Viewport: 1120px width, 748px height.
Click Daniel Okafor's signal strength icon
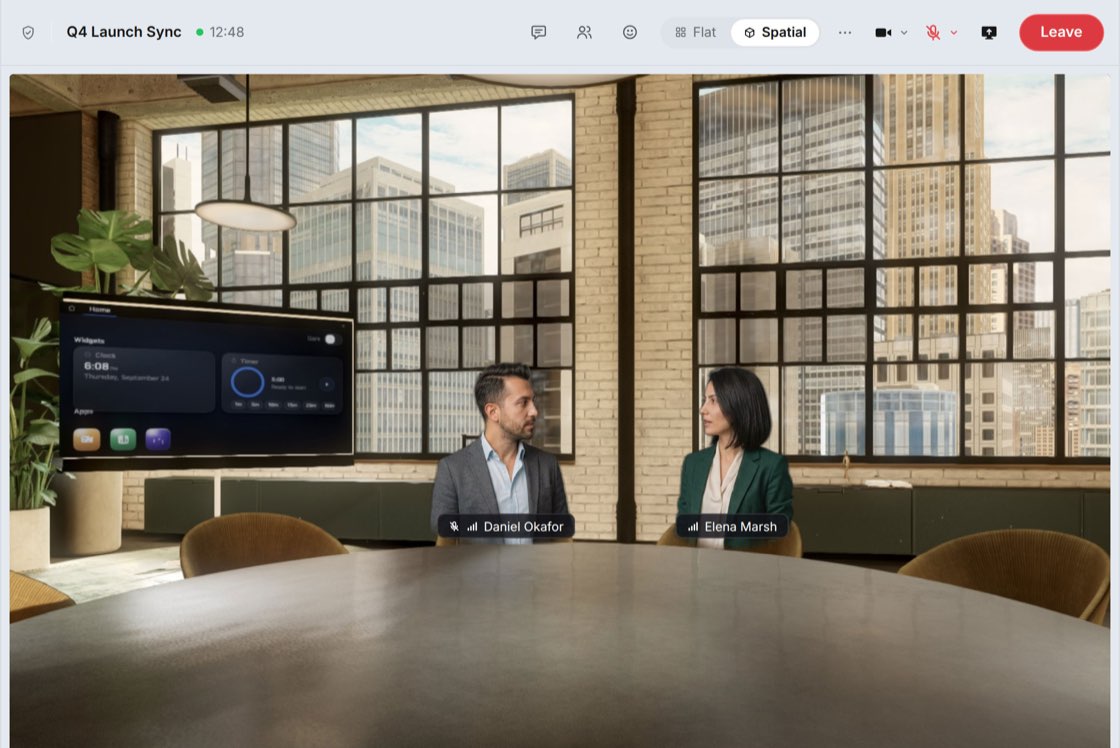(x=472, y=527)
